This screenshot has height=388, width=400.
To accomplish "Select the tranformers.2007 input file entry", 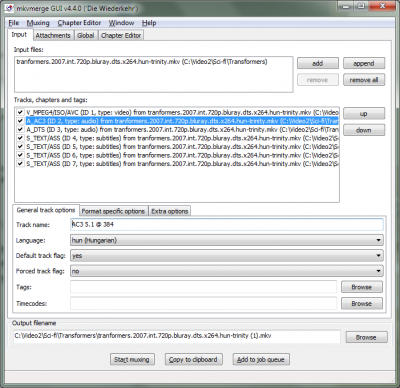I will (x=142, y=62).
